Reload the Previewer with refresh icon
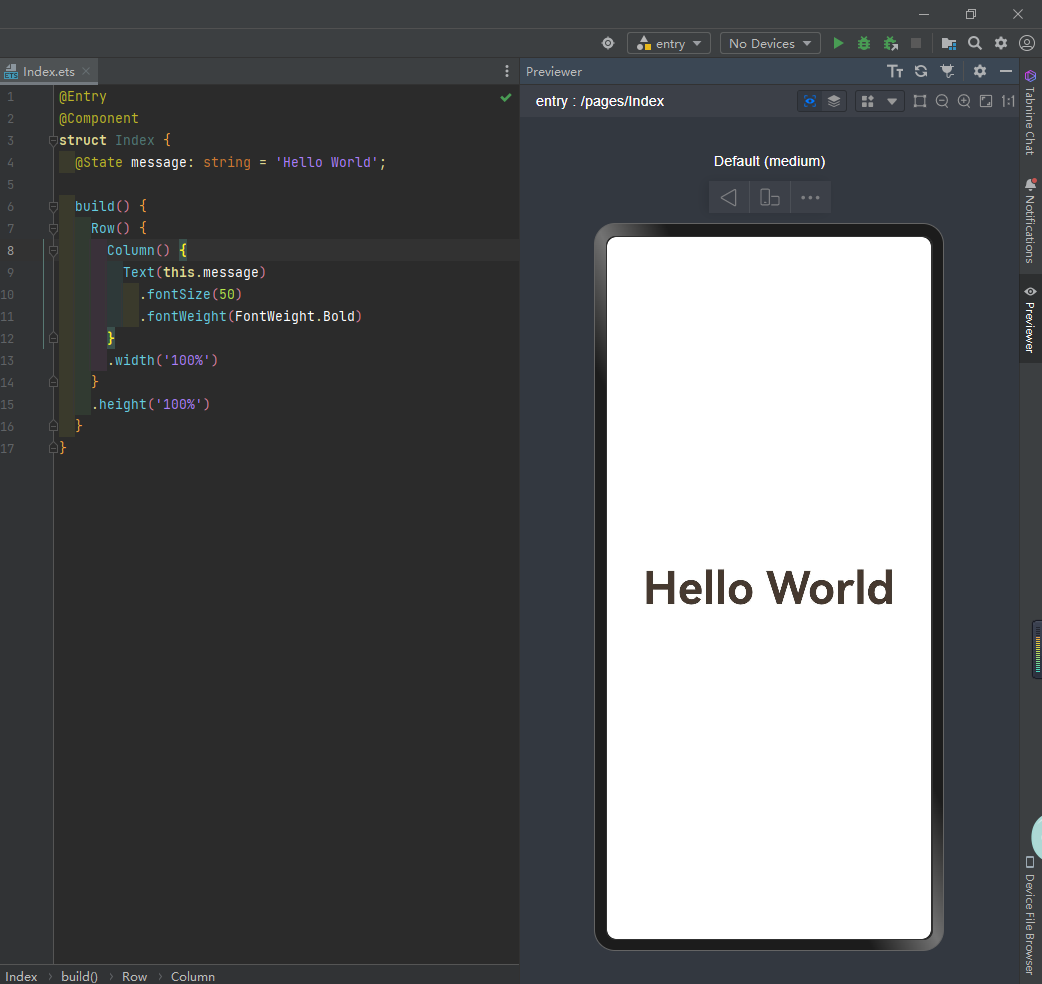 (921, 71)
